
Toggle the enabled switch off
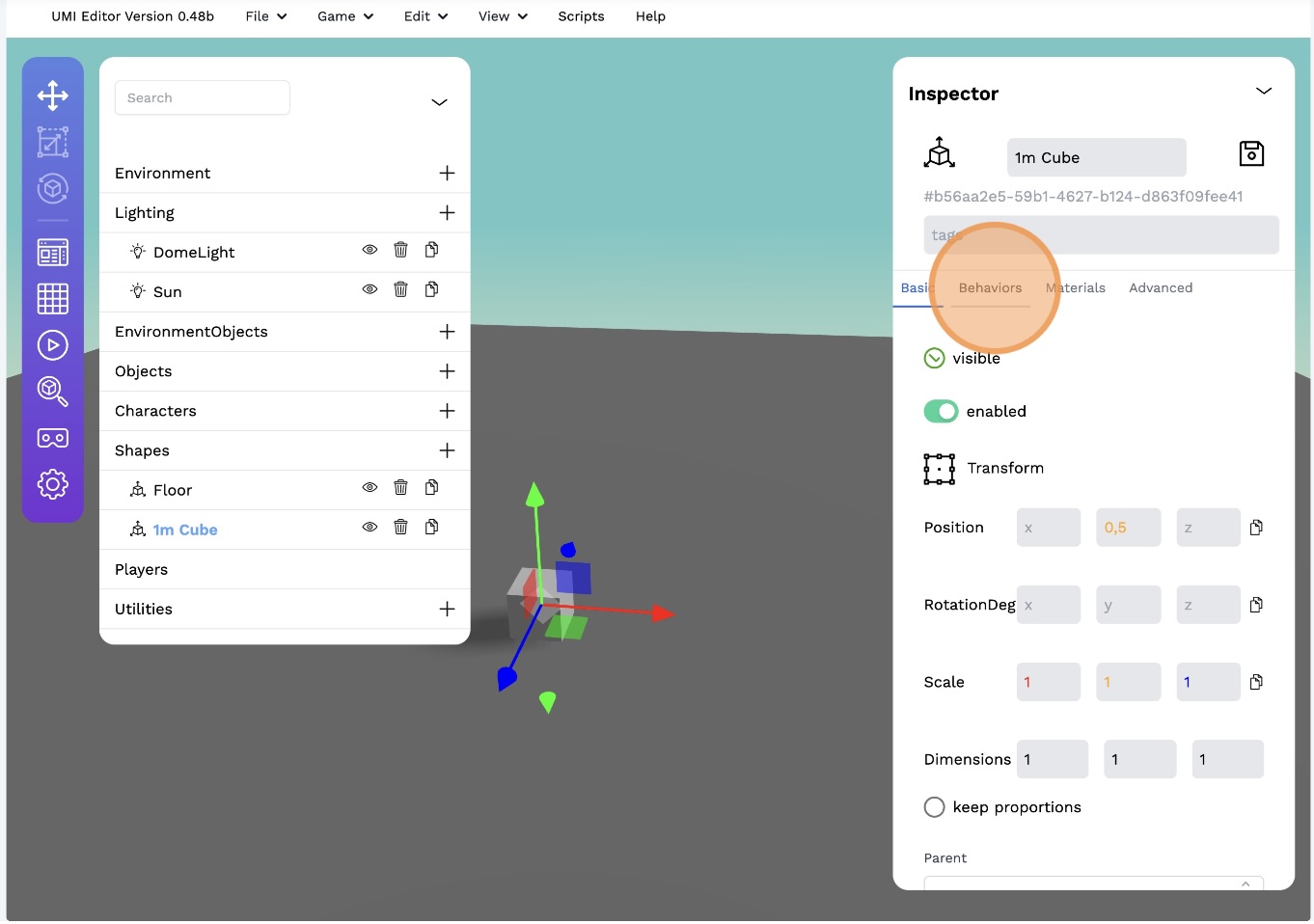click(941, 411)
